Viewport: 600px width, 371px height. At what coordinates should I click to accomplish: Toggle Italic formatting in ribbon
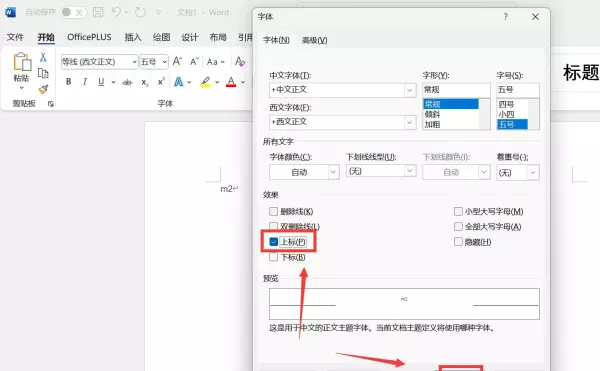[x=85, y=81]
